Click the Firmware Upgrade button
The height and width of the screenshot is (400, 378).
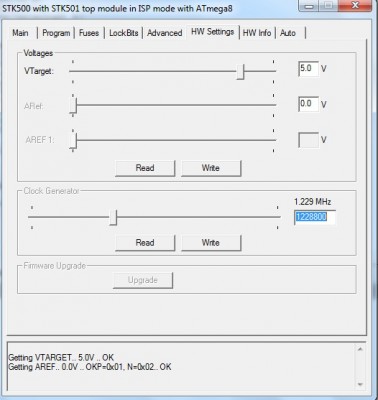[x=143, y=280]
